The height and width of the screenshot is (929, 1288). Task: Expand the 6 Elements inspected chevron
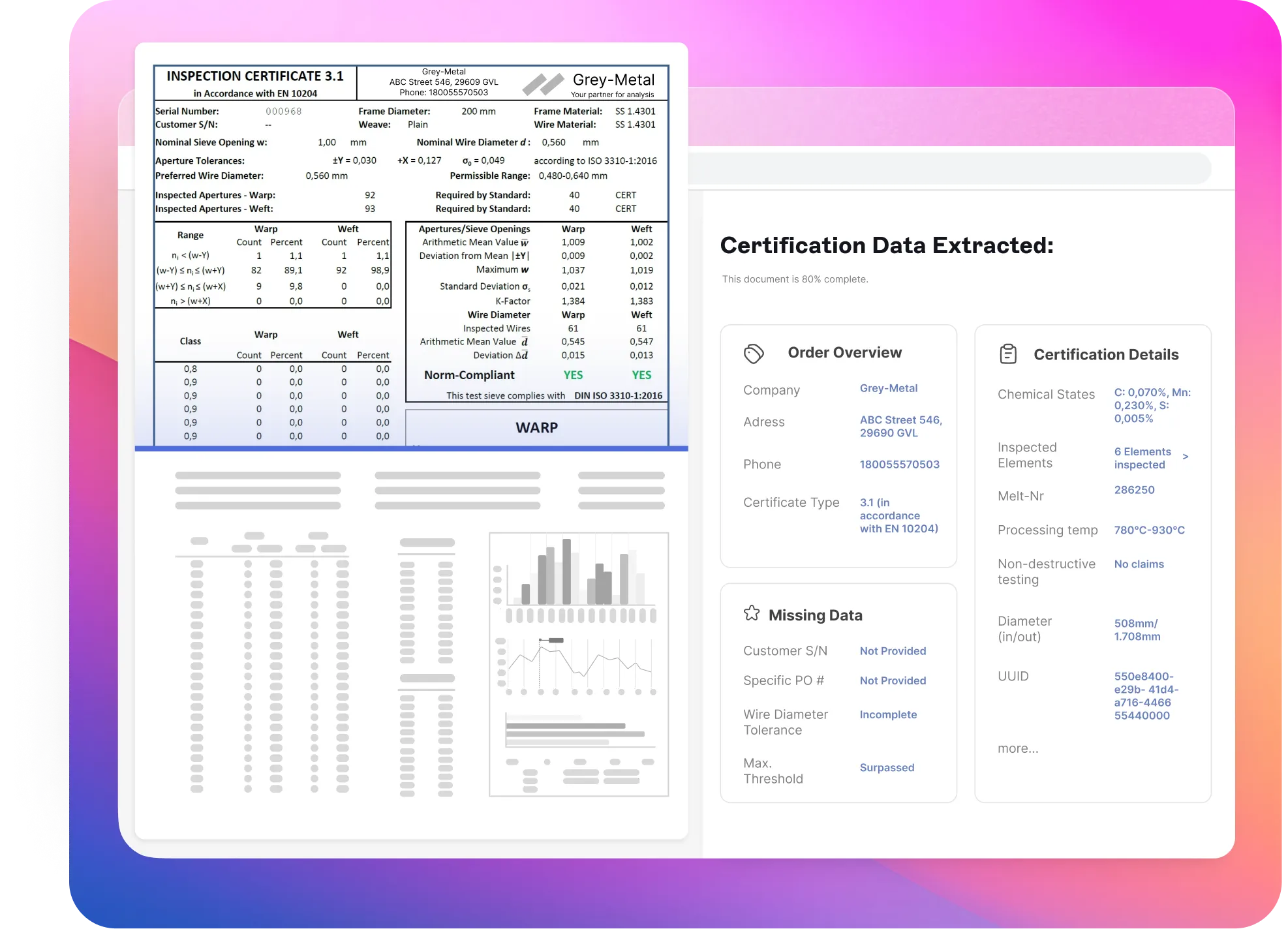click(x=1186, y=457)
